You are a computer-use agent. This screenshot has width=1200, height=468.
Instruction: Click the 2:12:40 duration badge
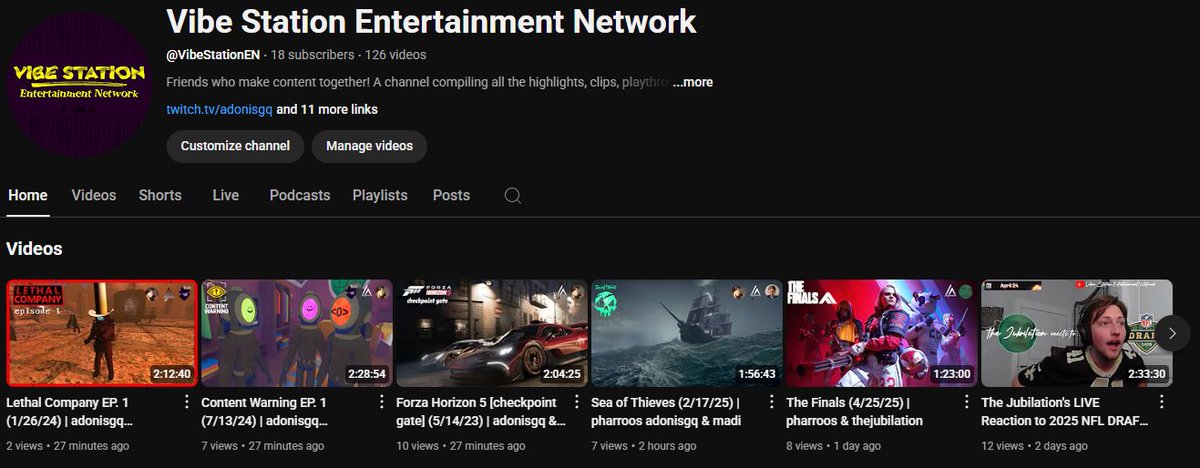(x=173, y=374)
